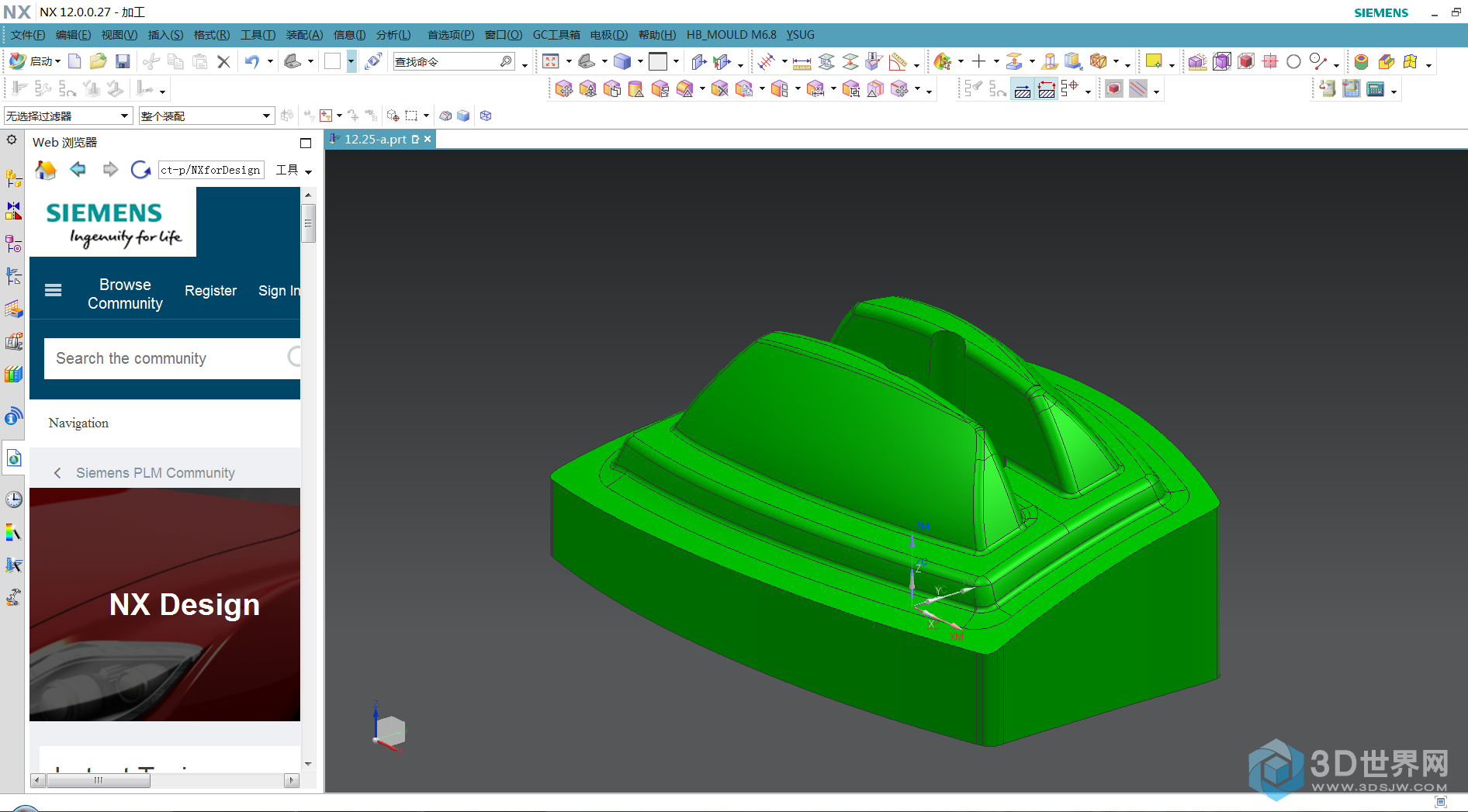Open the GC工具箱 menu
Image resolution: width=1468 pixels, height=812 pixels.
point(556,35)
